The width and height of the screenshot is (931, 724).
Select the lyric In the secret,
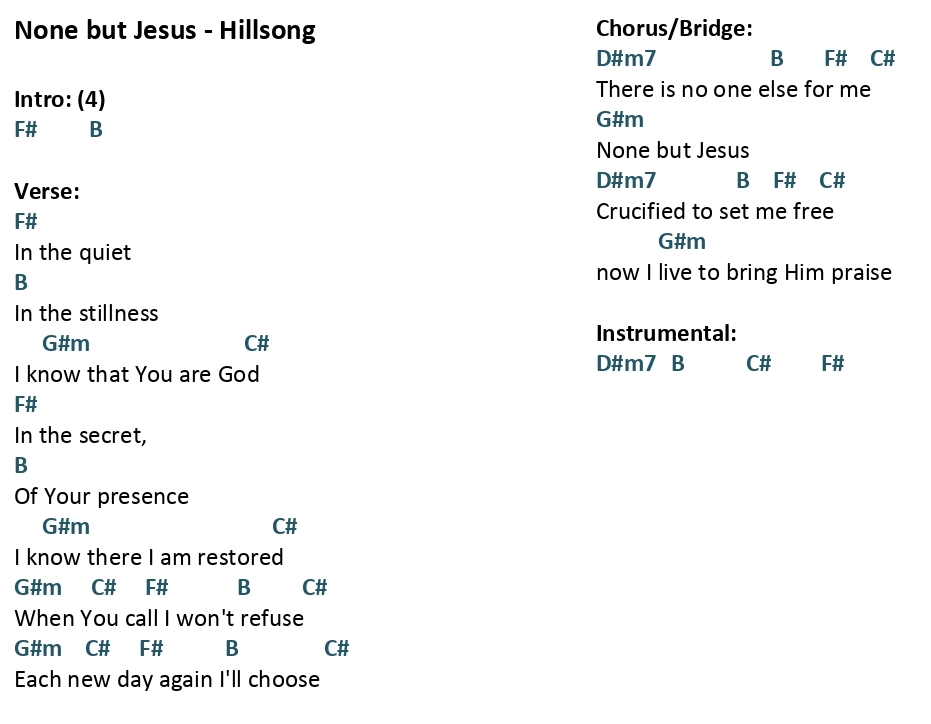click(80, 435)
